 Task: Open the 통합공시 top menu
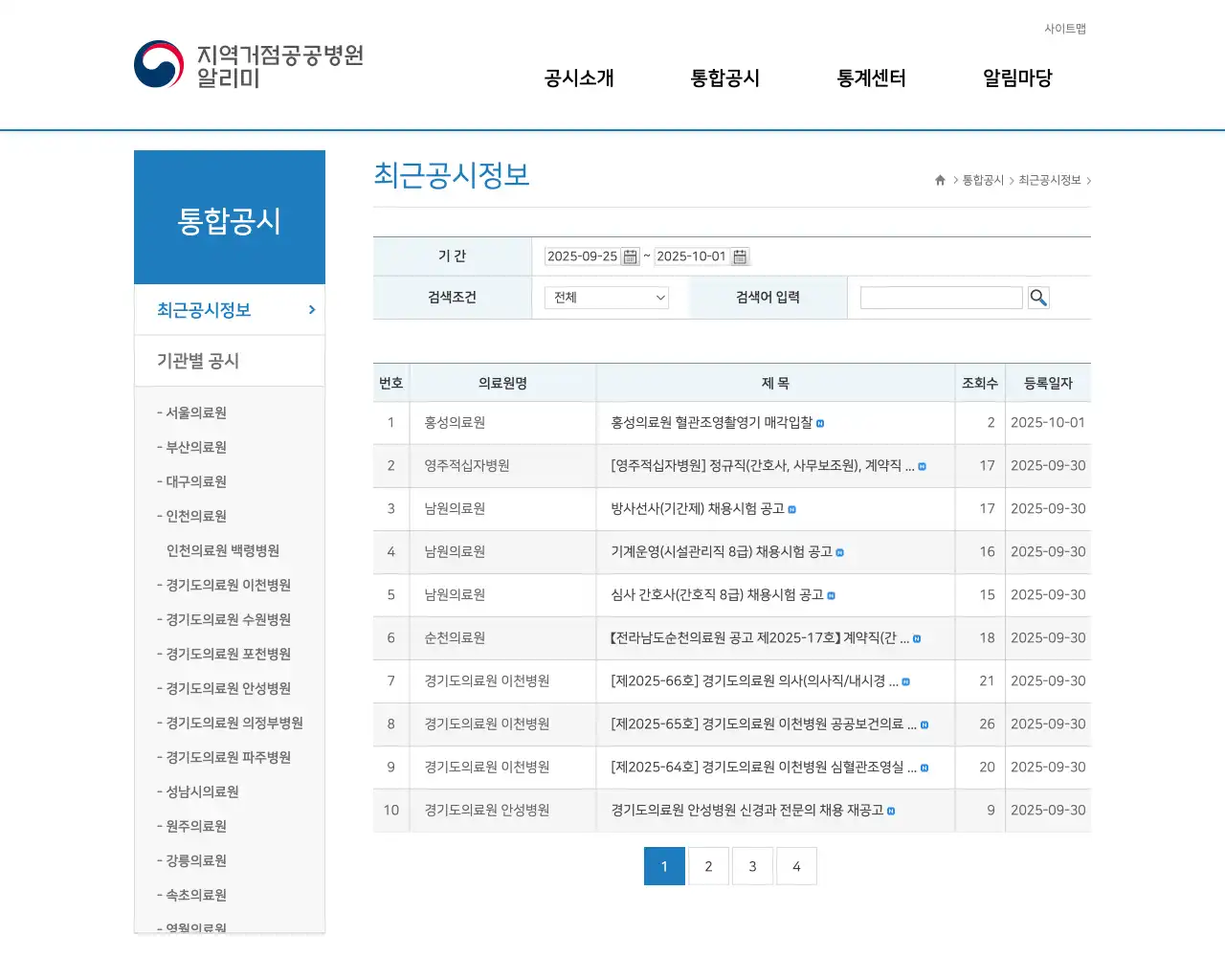724,78
